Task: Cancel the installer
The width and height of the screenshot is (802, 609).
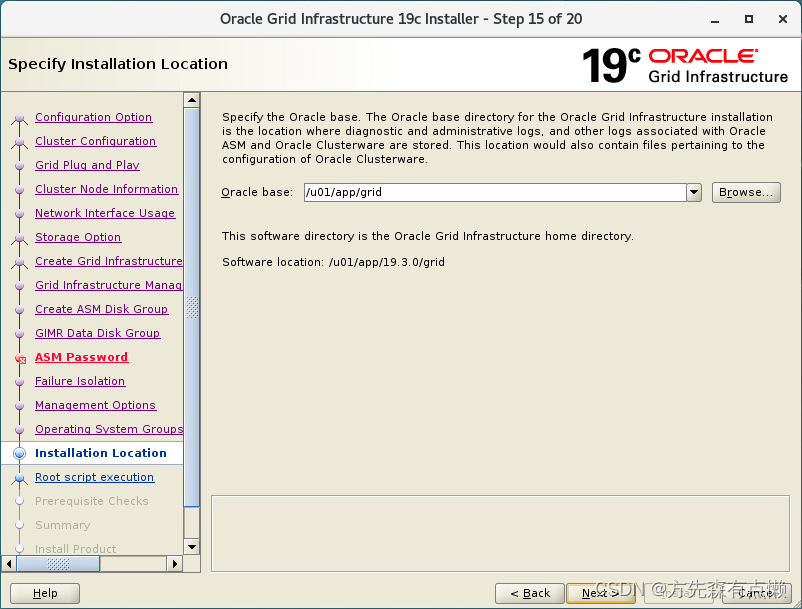Action: click(757, 593)
